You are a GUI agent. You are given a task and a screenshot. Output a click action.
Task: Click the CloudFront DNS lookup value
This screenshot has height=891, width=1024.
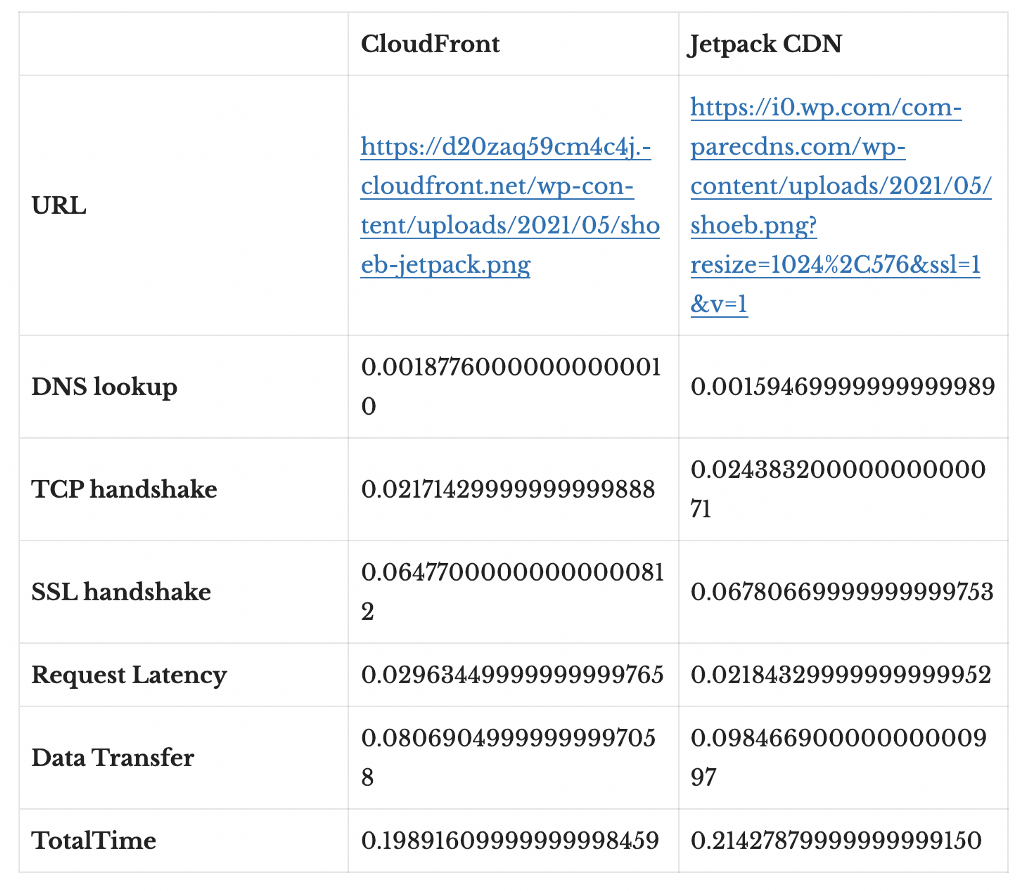510,387
